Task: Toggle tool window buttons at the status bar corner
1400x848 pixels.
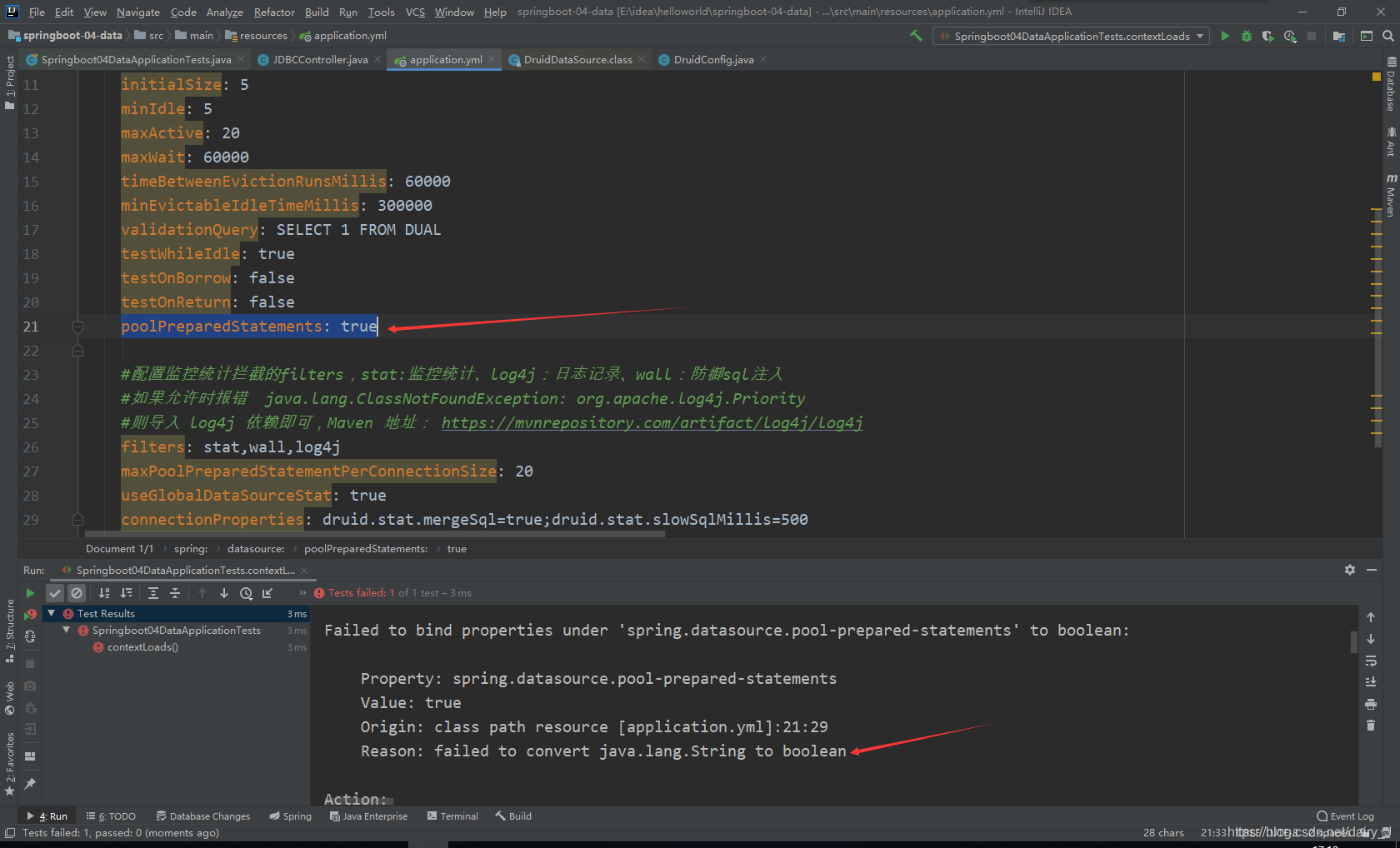Action: (x=10, y=833)
